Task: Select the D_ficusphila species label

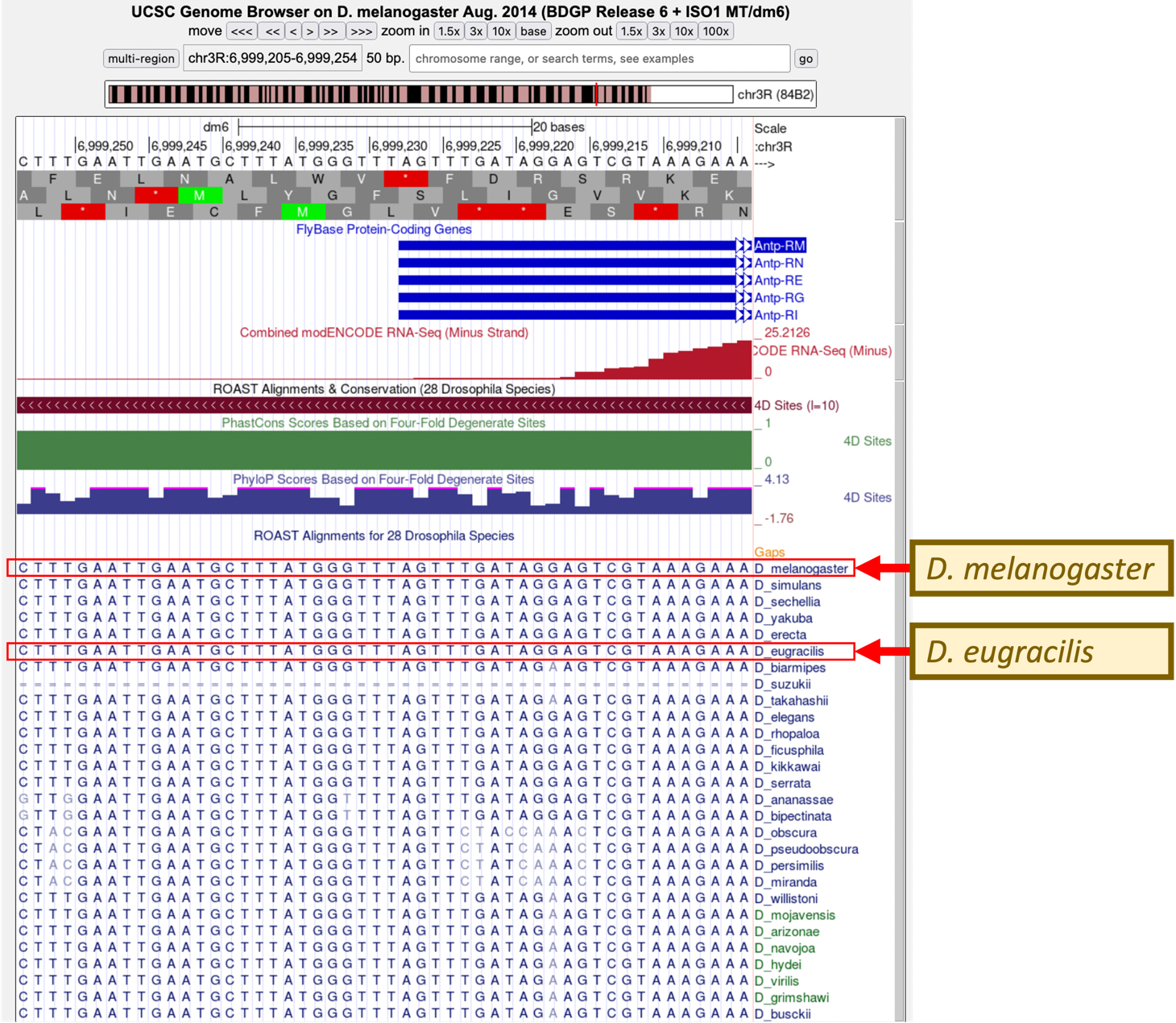Action: pyautogui.click(x=789, y=751)
